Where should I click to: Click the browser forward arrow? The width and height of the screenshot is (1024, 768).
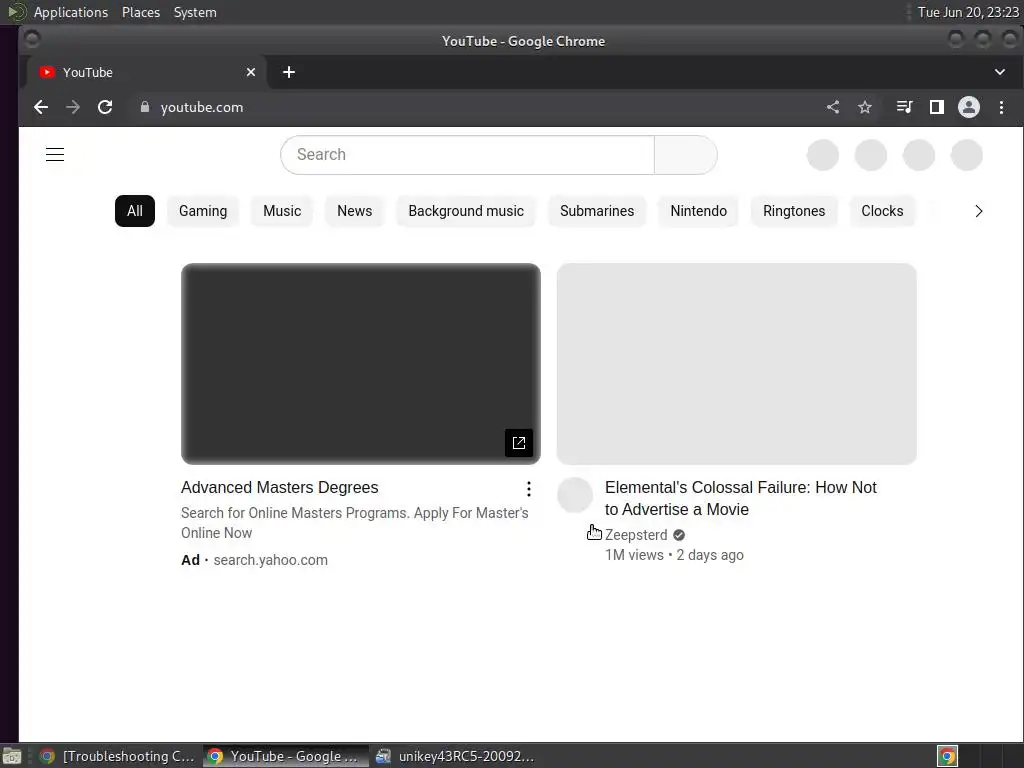[72, 107]
